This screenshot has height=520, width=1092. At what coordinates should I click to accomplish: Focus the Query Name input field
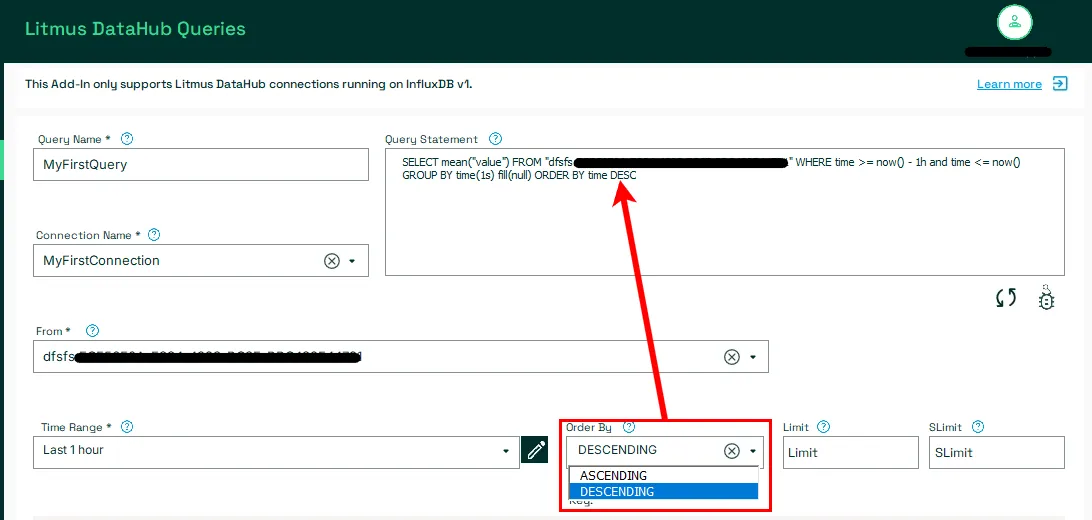pos(201,165)
